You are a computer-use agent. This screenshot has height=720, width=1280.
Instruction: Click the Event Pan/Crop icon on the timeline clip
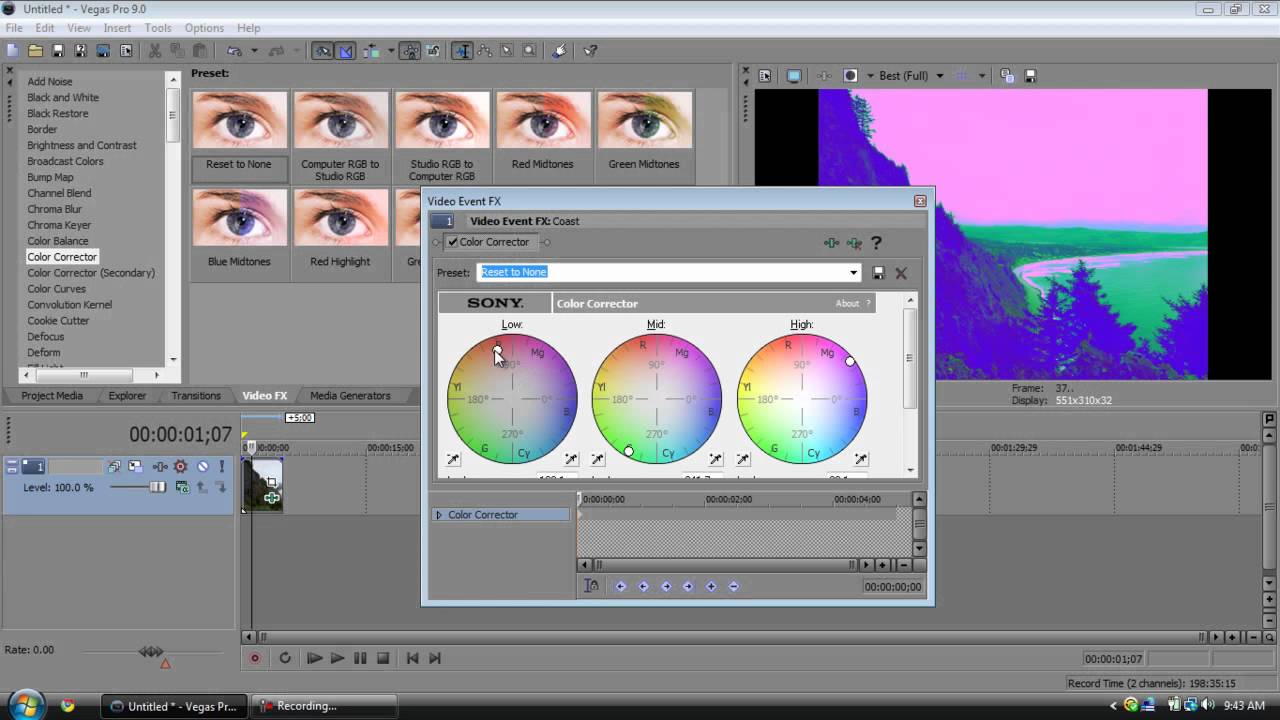pos(272,482)
